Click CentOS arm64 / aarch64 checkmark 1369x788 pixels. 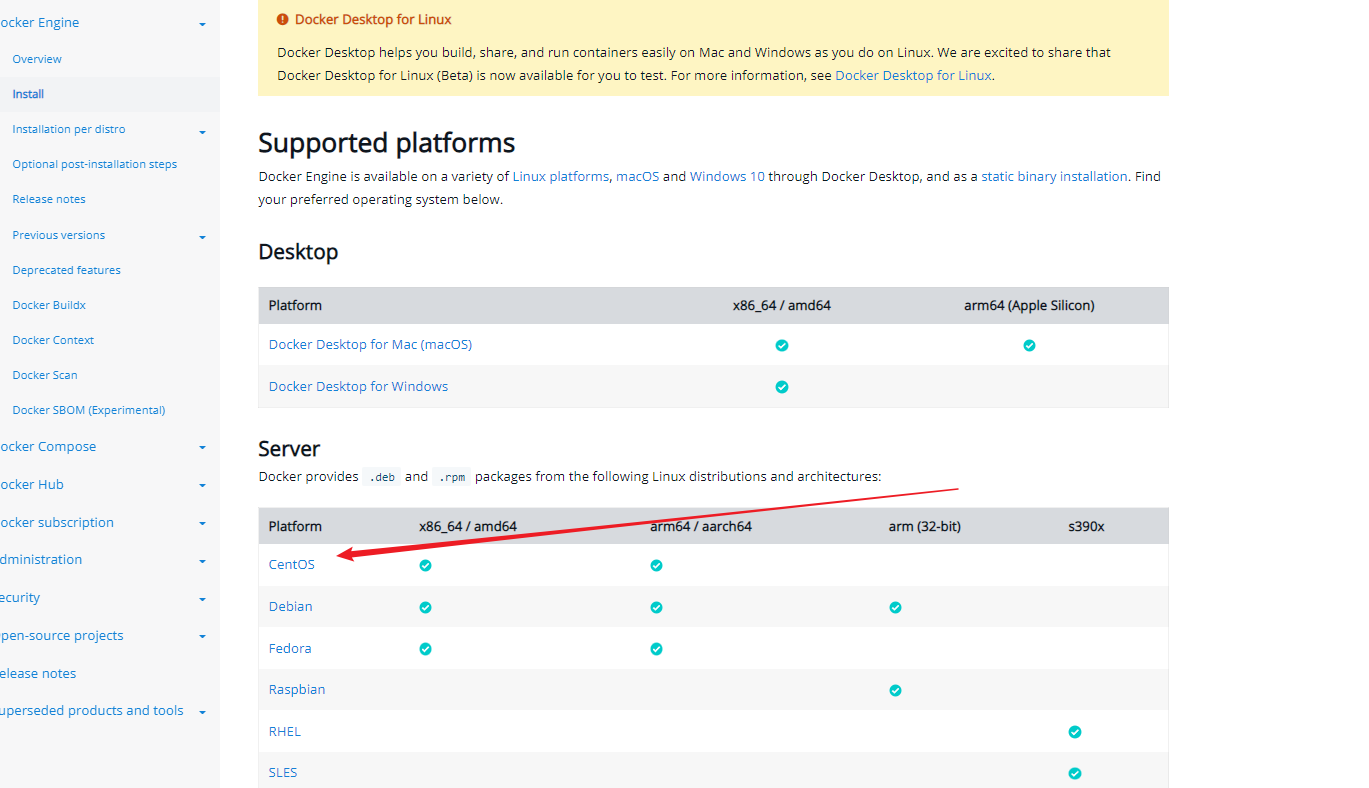[656, 565]
